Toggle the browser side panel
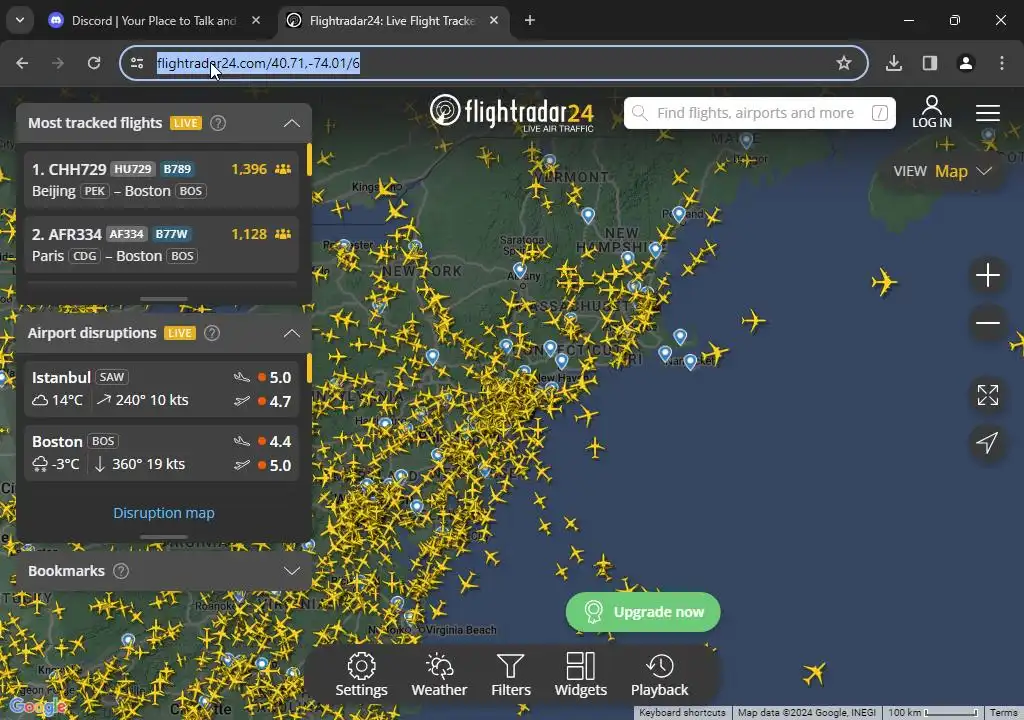This screenshot has width=1024, height=720. tap(930, 63)
